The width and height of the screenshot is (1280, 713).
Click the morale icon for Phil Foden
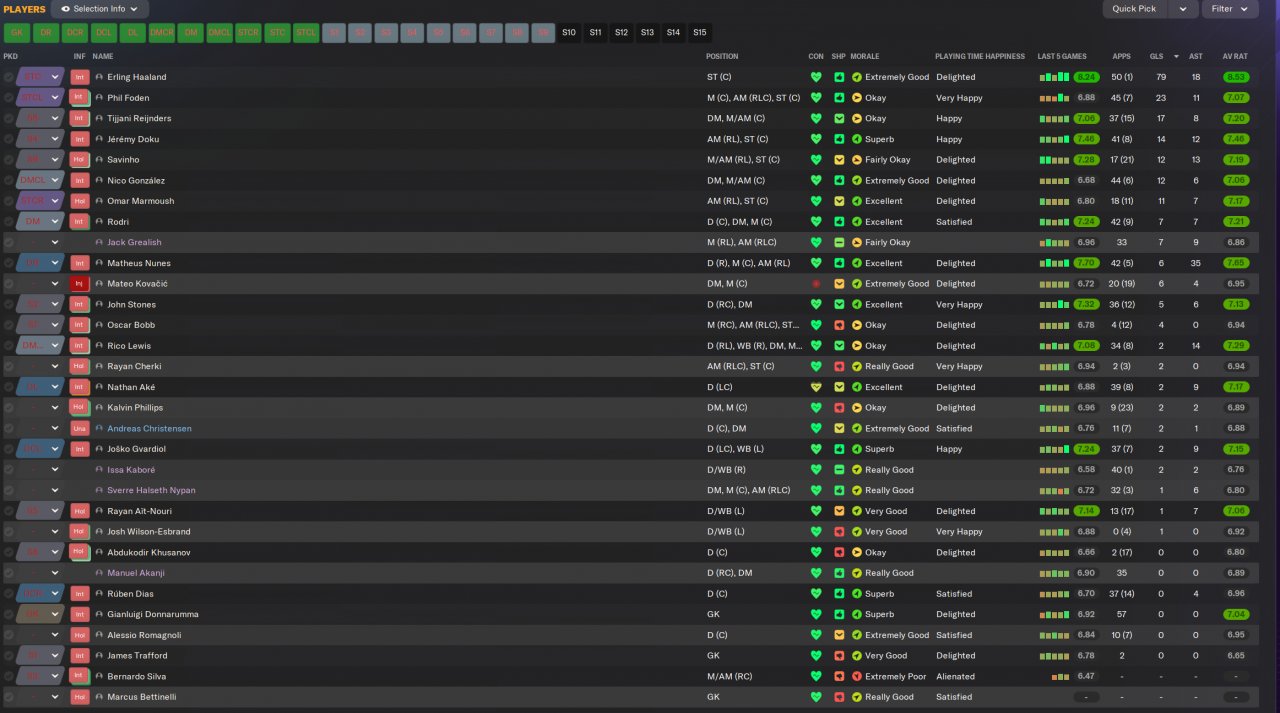point(856,98)
